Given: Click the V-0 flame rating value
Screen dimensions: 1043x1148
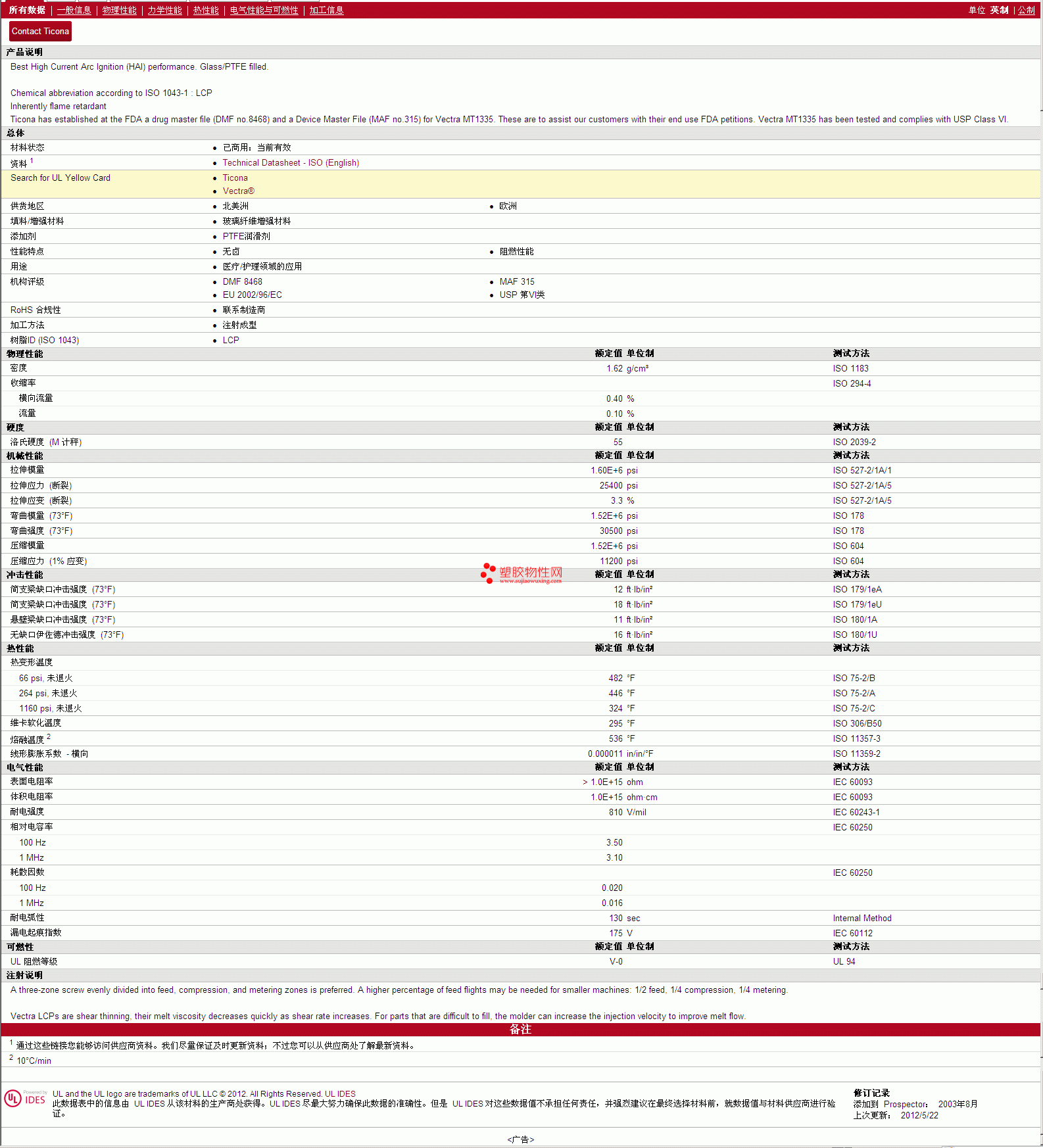Looking at the screenshot, I should [x=616, y=961].
